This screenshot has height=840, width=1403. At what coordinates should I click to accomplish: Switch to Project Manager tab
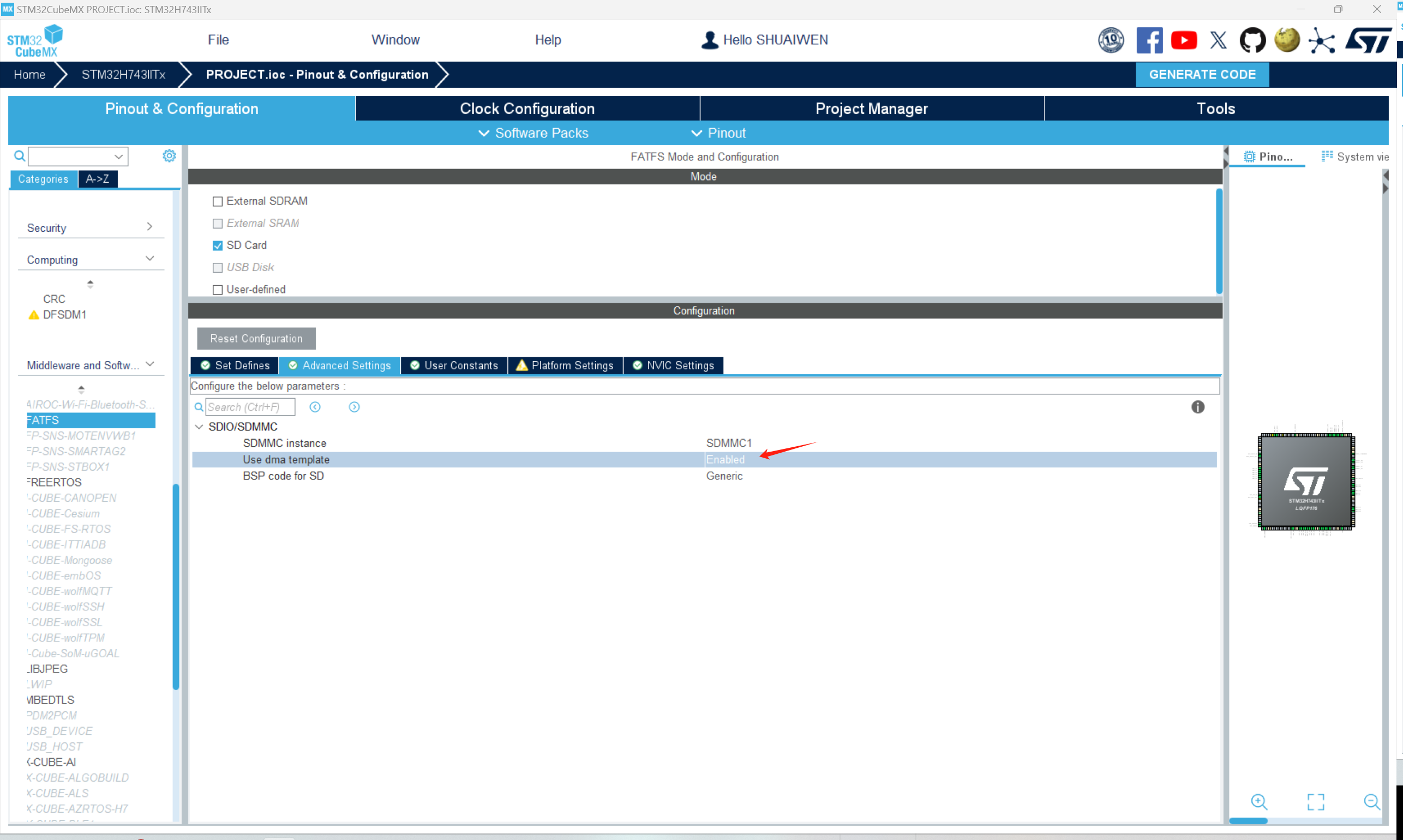pos(871,109)
